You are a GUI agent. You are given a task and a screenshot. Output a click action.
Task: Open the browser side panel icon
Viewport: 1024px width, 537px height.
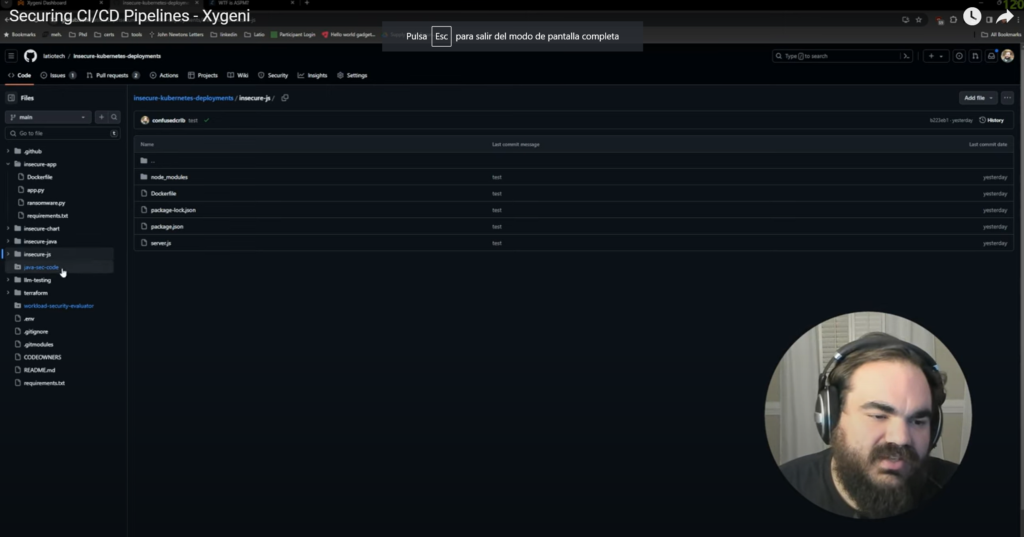[x=989, y=20]
